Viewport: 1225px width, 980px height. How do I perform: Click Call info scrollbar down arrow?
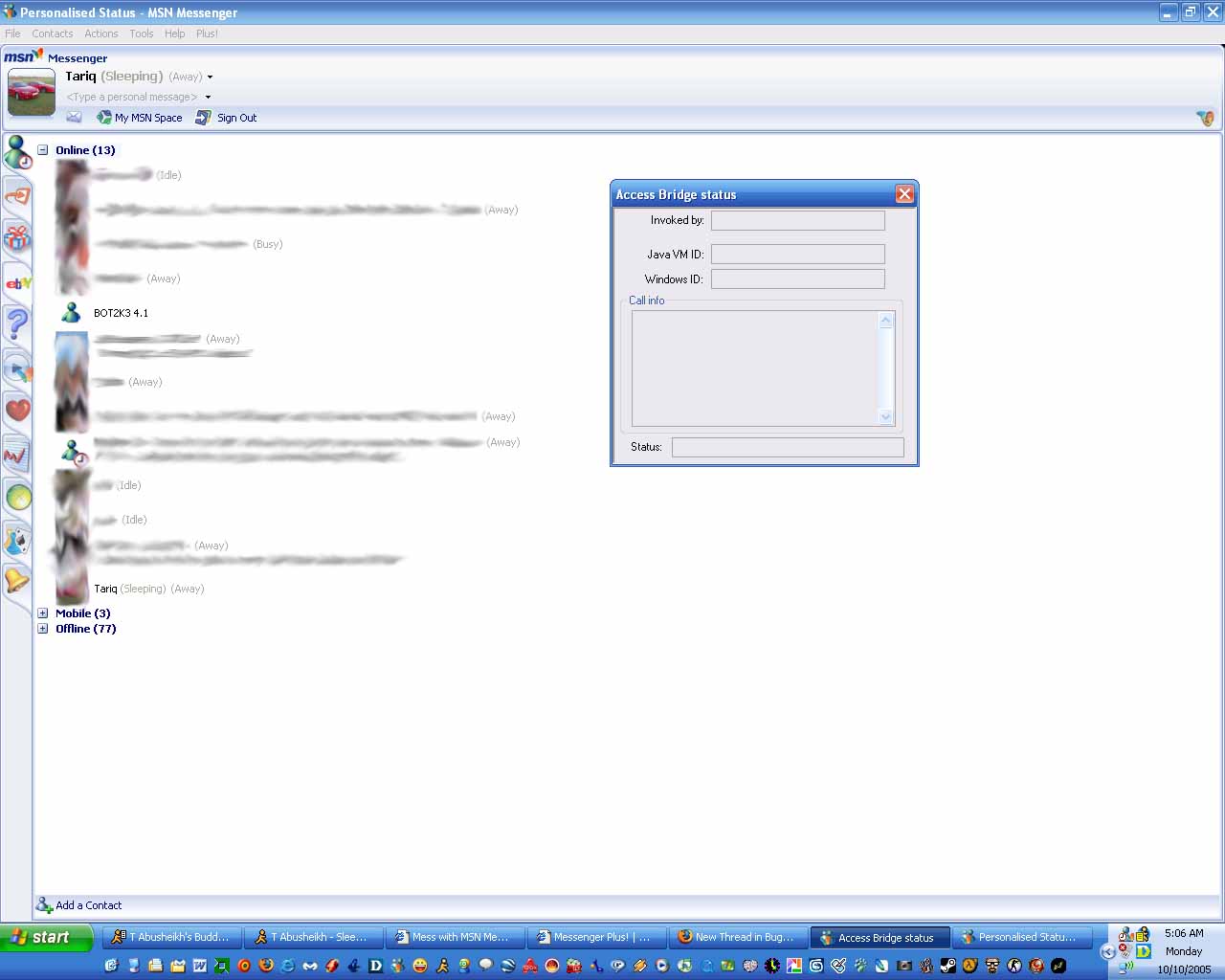[885, 416]
